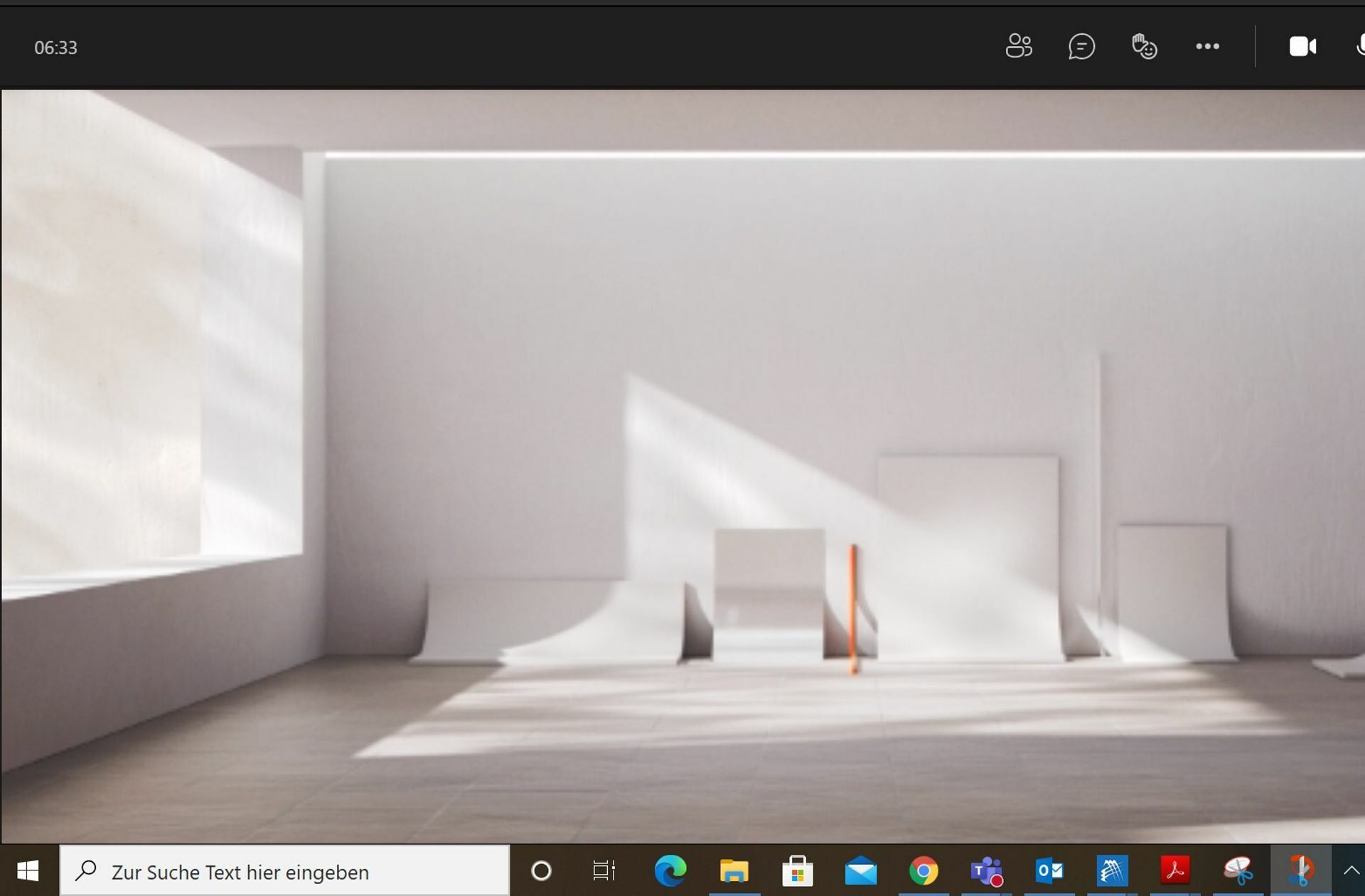1365x896 pixels.
Task: Launch Microsoft Edge from the taskbar
Action: tap(670, 870)
